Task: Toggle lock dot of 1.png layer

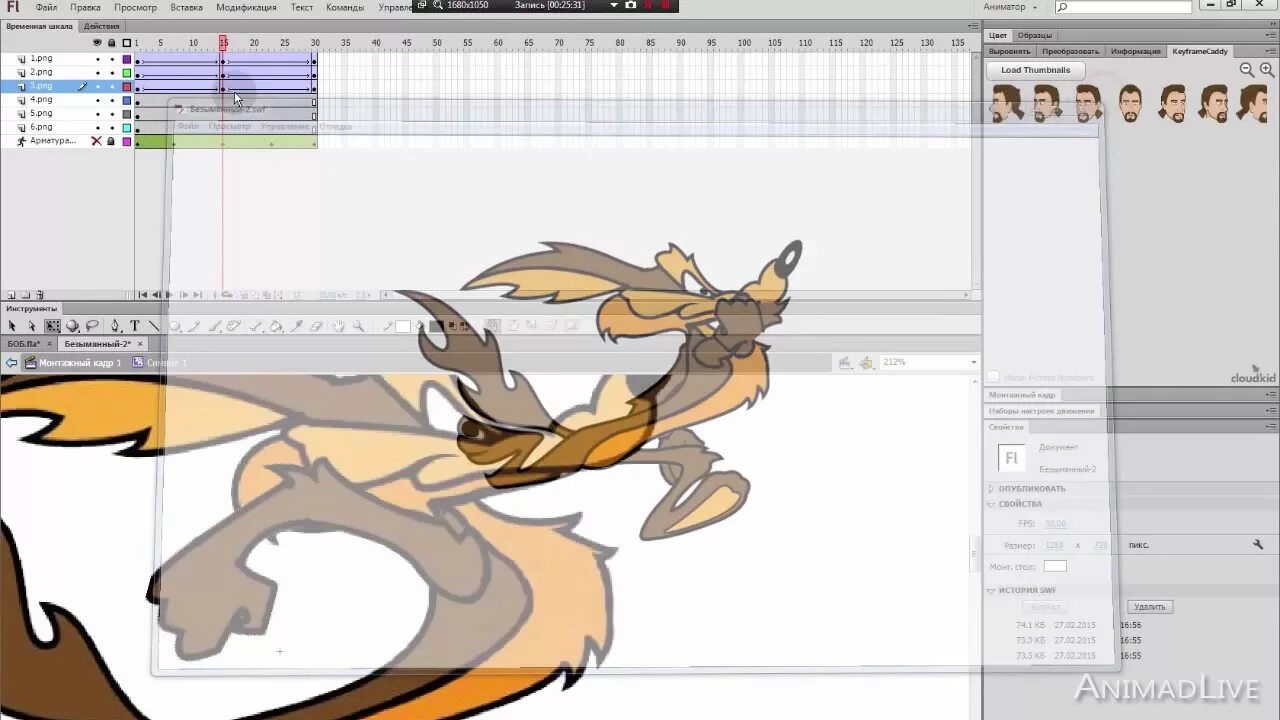Action: click(x=112, y=59)
